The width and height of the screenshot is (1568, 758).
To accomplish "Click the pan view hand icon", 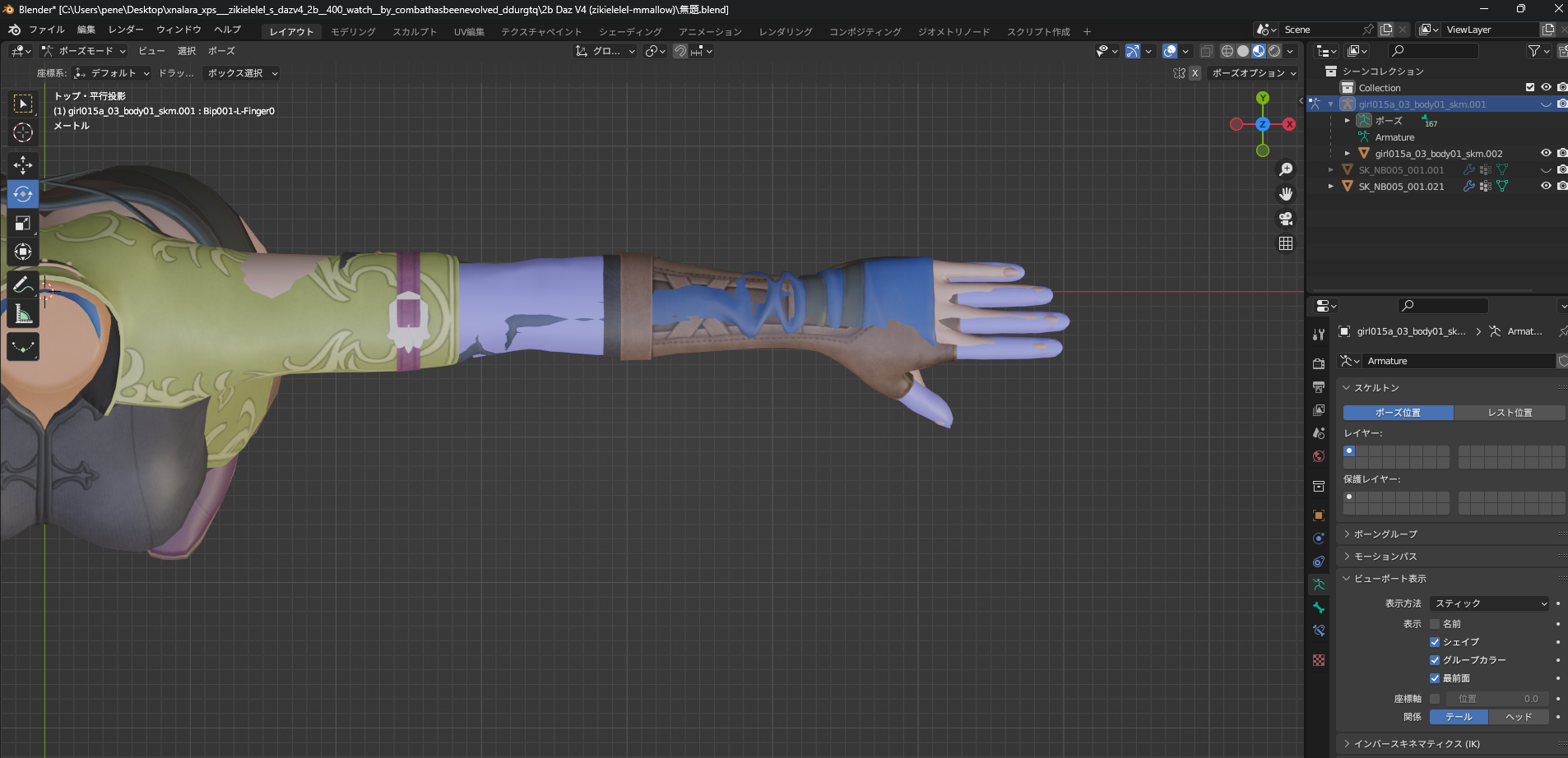I will click(1286, 194).
